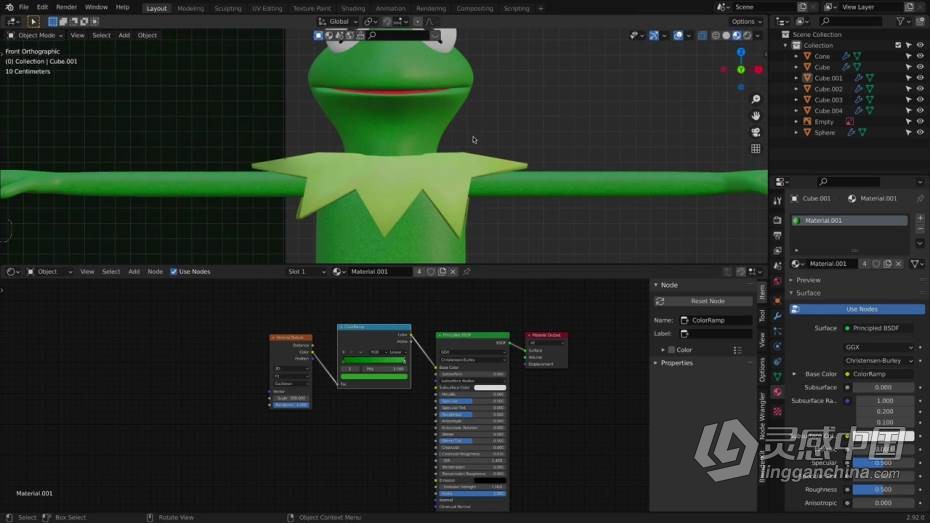Viewport: 930px width, 523px height.
Task: Add material slot plus icon
Action: pos(920,218)
